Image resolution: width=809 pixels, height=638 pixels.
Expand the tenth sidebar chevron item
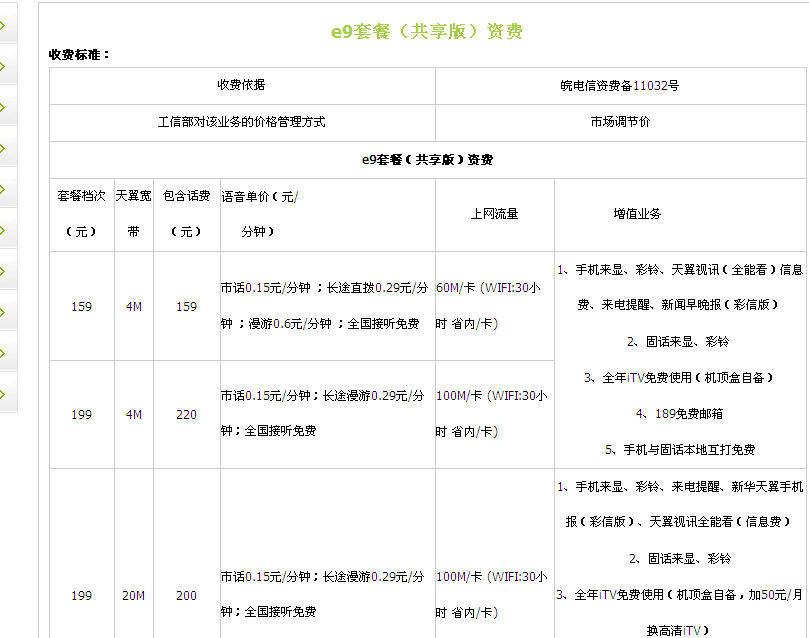click(x=4, y=393)
